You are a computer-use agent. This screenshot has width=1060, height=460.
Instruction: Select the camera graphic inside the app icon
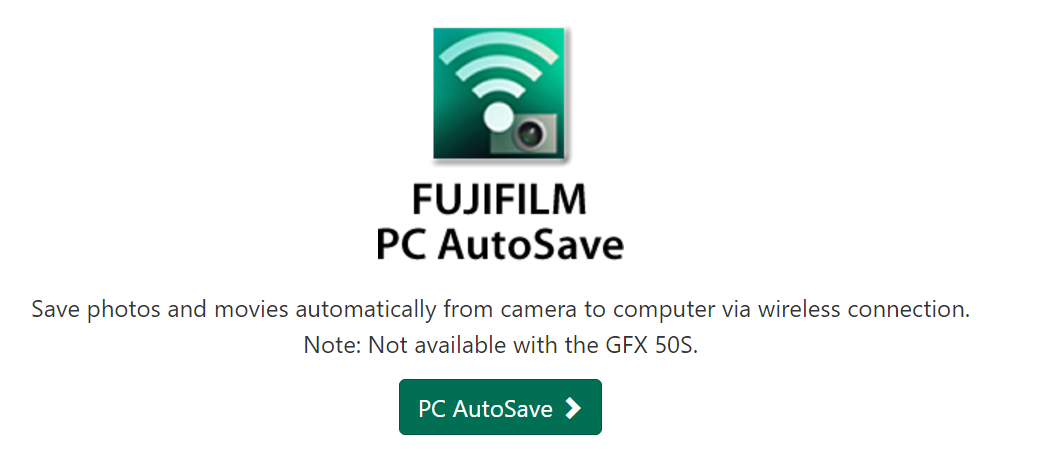524,133
